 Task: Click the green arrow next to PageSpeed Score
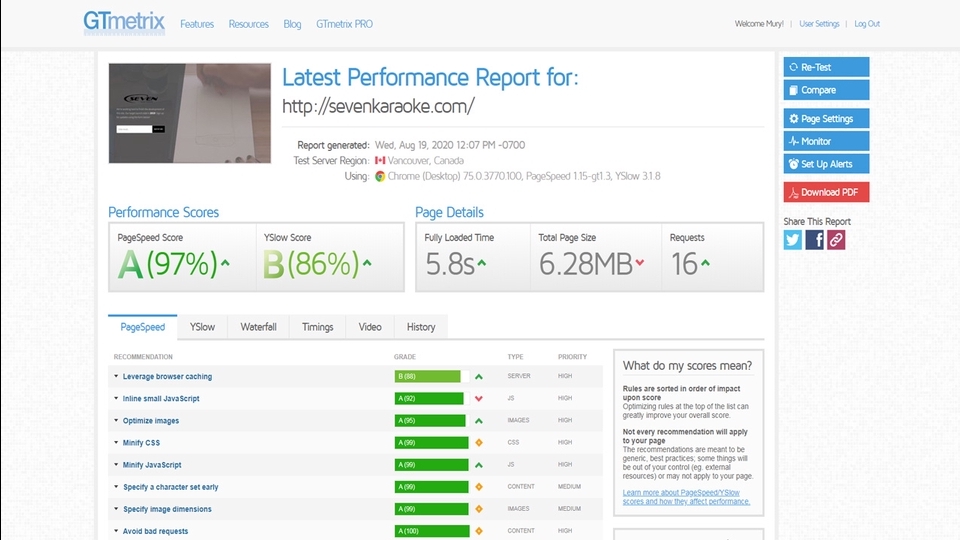(225, 263)
